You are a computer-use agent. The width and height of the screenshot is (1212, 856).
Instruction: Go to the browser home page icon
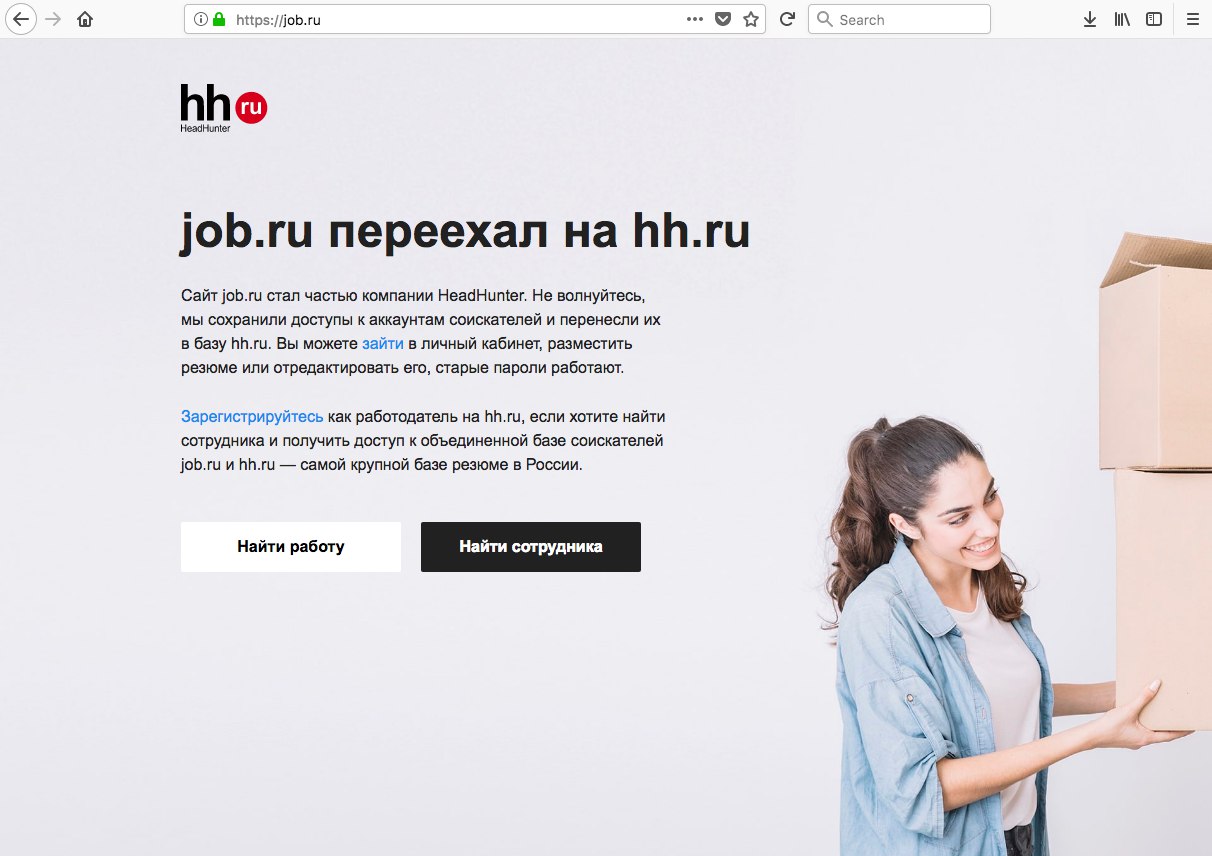point(85,19)
